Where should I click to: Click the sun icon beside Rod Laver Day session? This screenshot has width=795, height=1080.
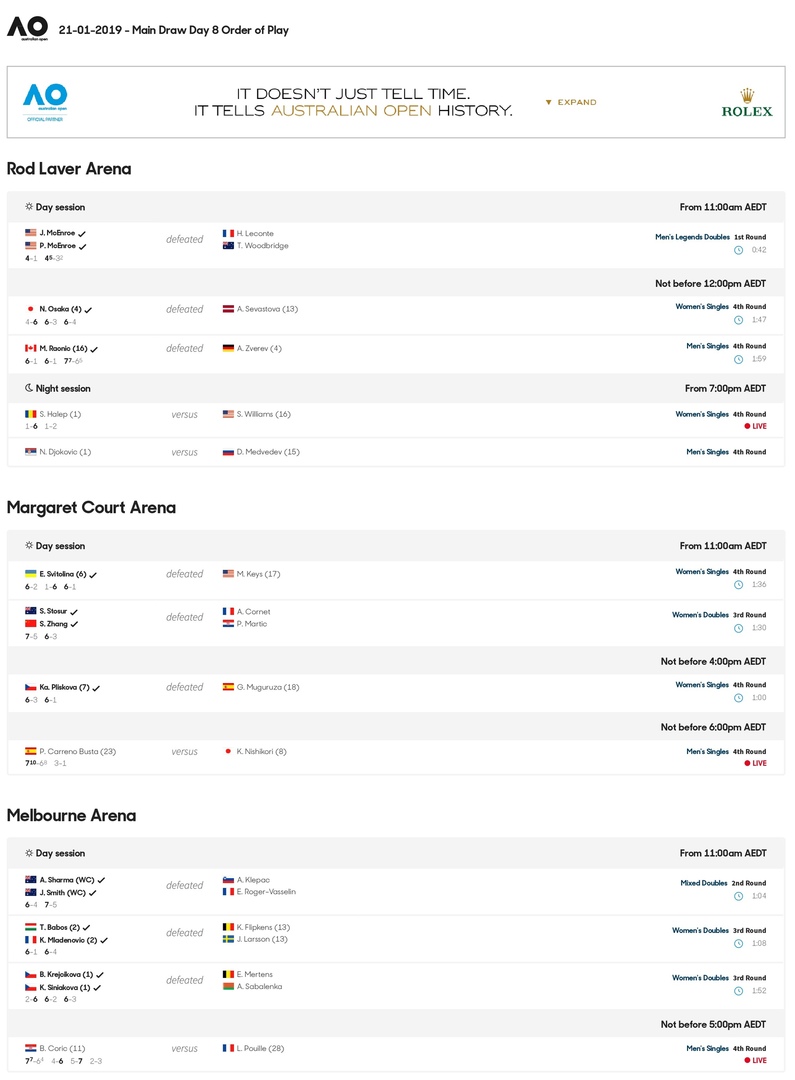coord(29,207)
